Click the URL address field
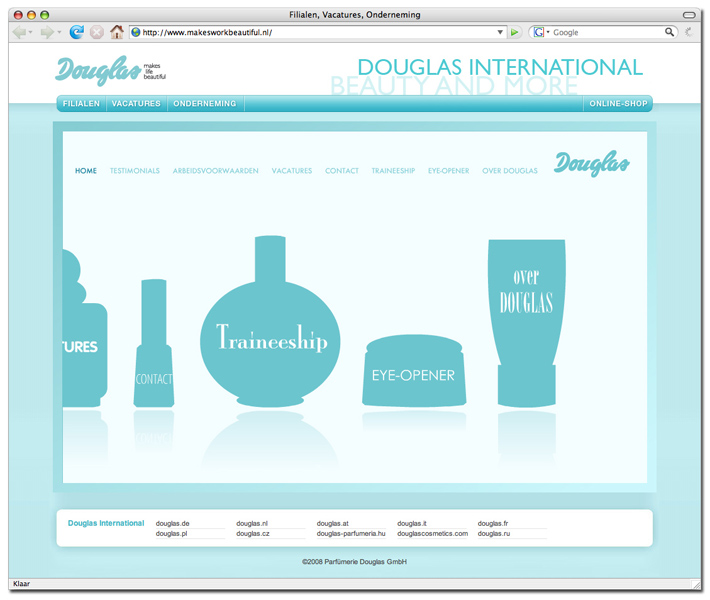The width and height of the screenshot is (710, 600). tap(318, 32)
